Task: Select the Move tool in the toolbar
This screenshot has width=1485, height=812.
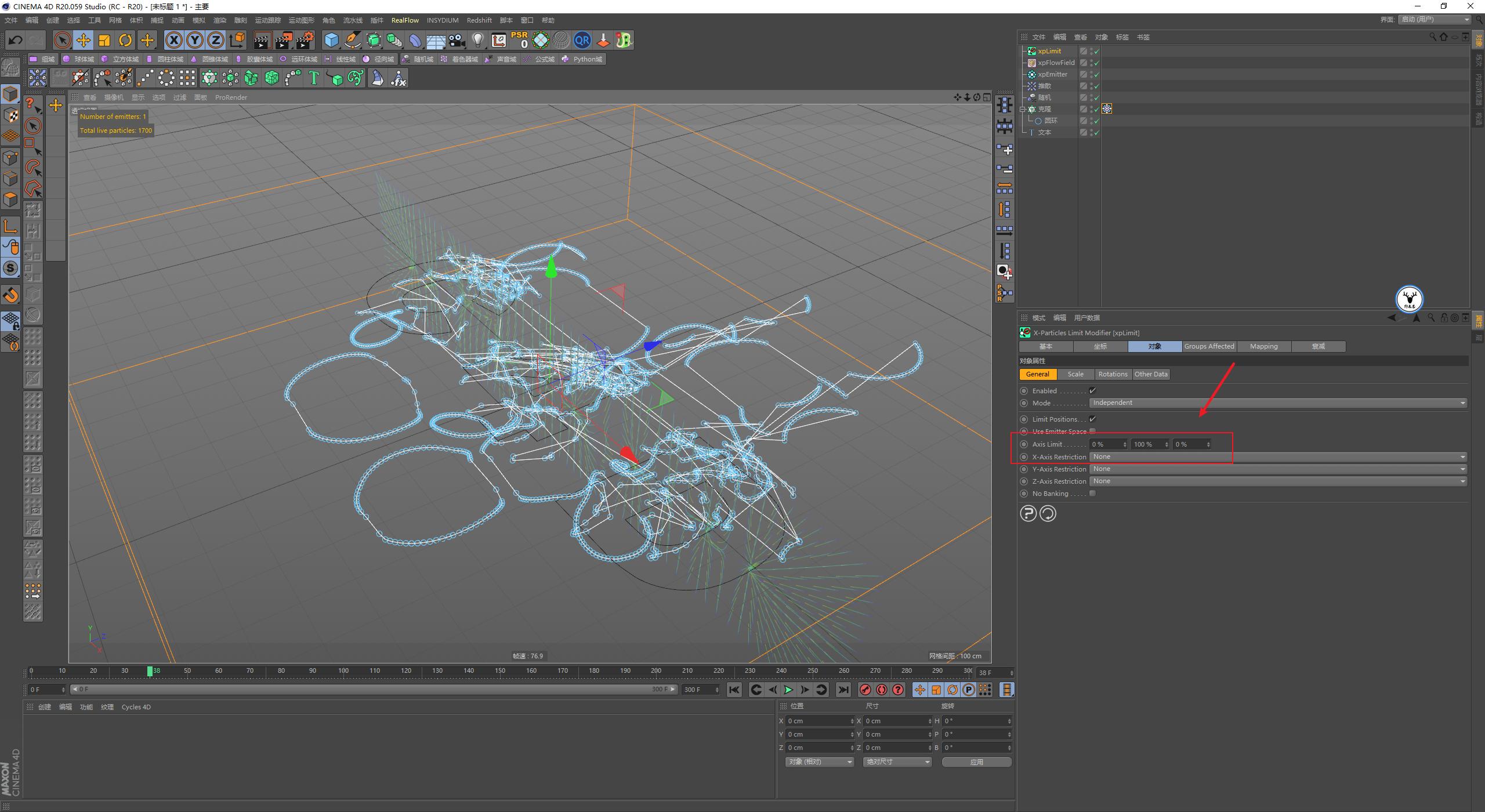Action: point(84,40)
